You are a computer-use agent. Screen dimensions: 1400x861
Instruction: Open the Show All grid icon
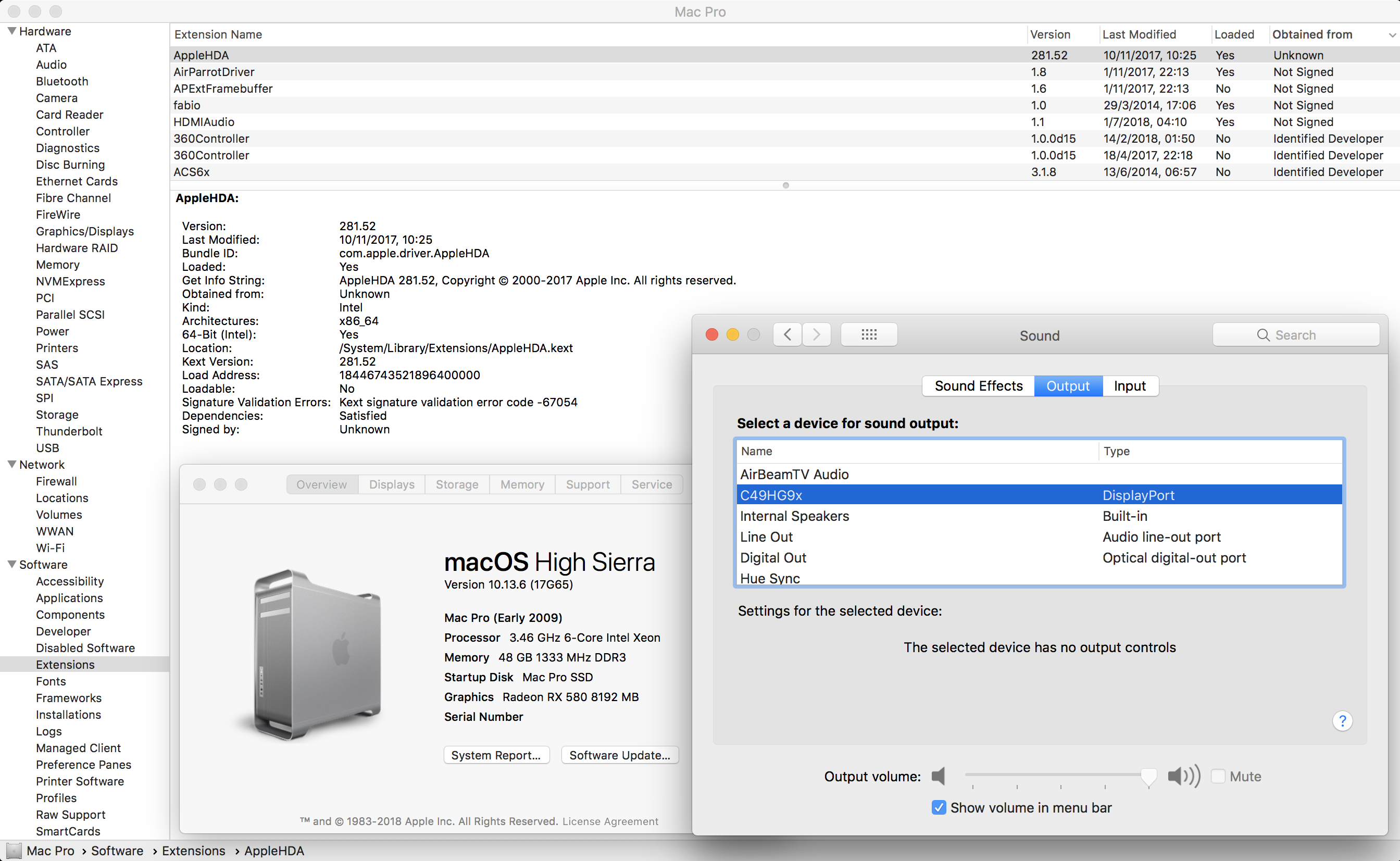[869, 335]
